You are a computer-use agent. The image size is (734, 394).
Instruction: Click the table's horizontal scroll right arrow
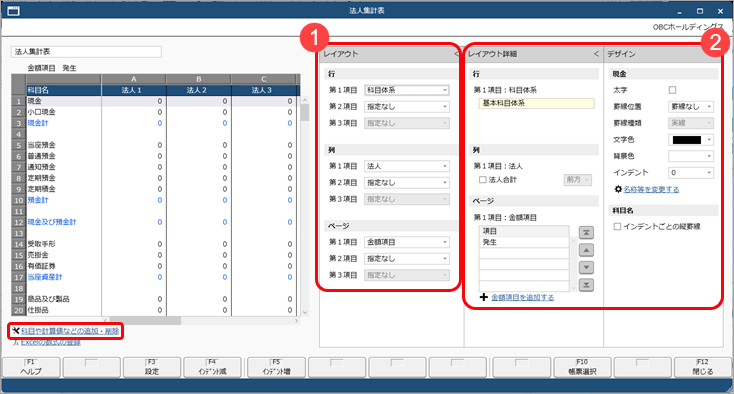[297, 321]
